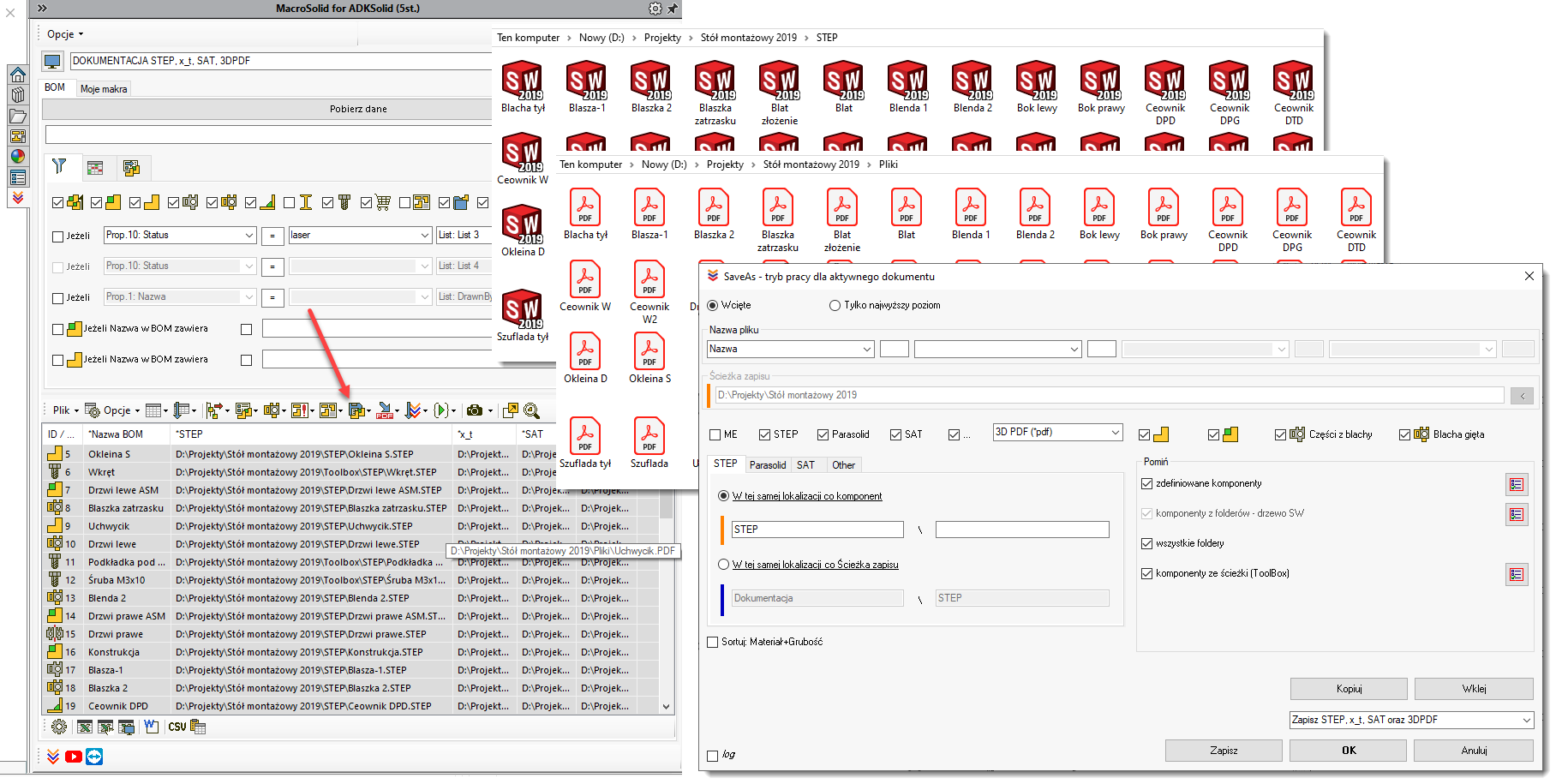The width and height of the screenshot is (1556, 784).
Task: Toggle the STEP format checkbox
Action: click(x=764, y=435)
